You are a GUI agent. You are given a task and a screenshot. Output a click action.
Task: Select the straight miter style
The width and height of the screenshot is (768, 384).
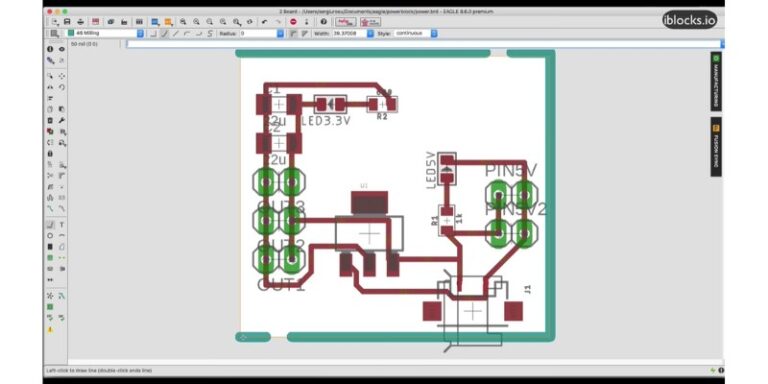pyautogui.click(x=304, y=33)
